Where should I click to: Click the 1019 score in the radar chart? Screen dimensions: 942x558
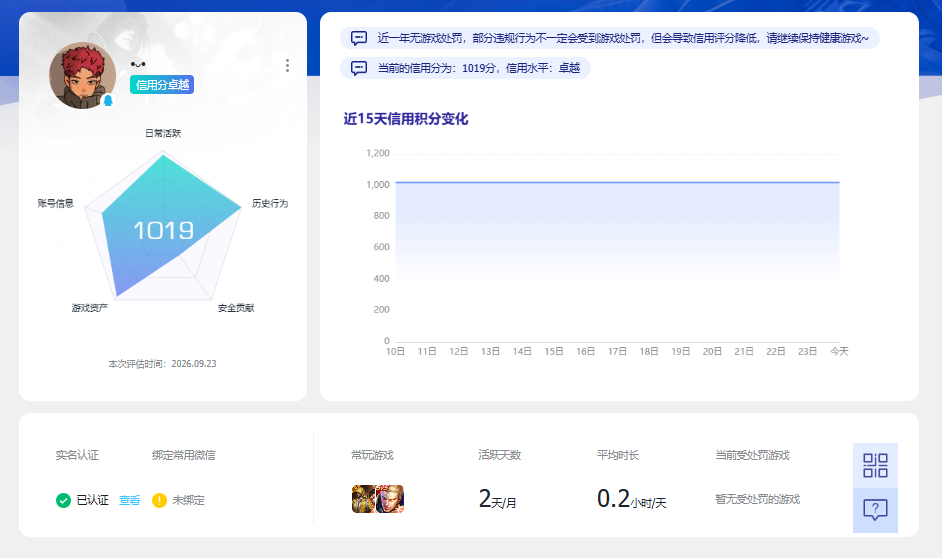pos(163,231)
